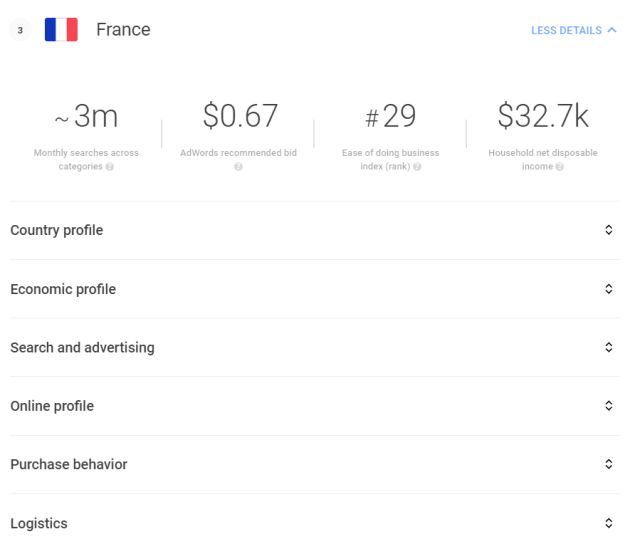Select the Search and advertising heading

(82, 348)
